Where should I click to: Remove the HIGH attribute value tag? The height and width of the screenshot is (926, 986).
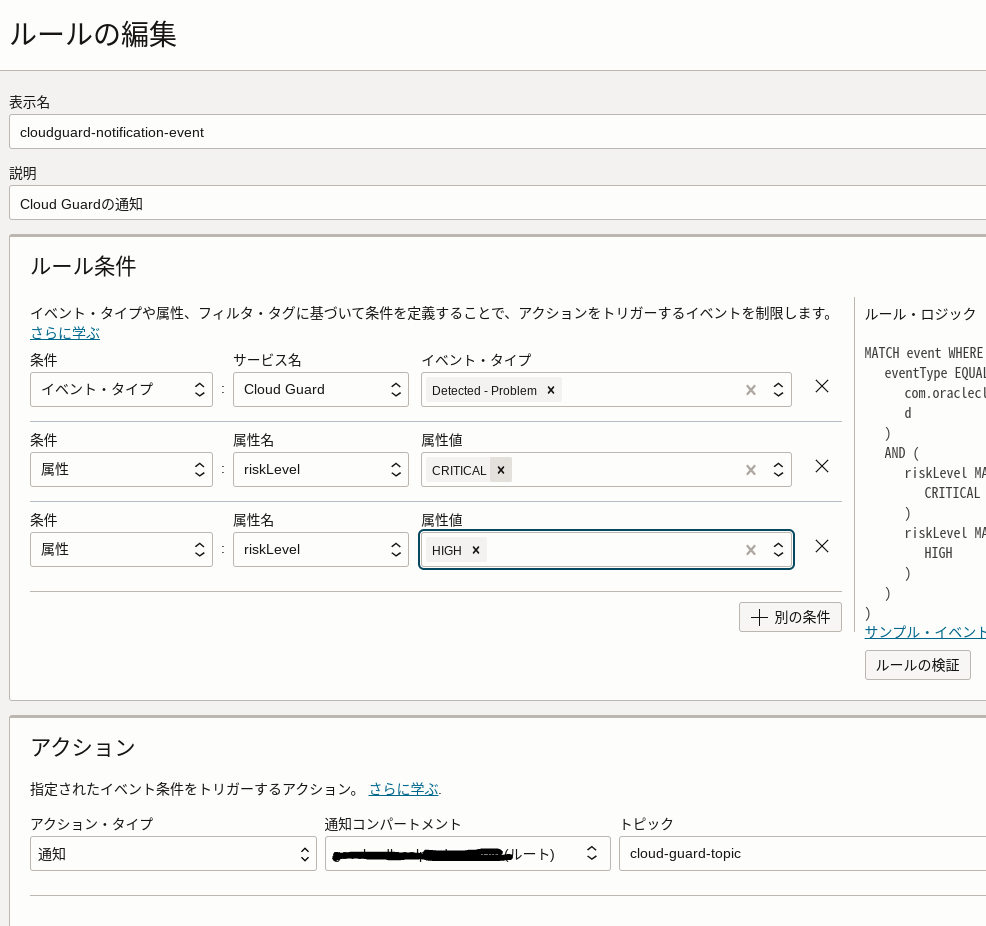(x=476, y=549)
